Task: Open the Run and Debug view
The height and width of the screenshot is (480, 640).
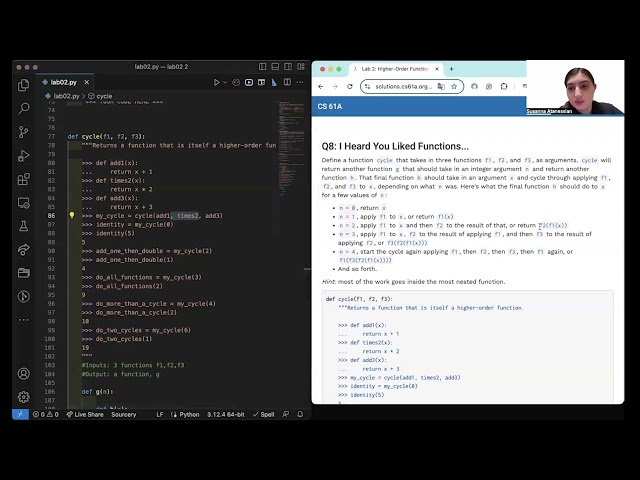Action: (24, 156)
